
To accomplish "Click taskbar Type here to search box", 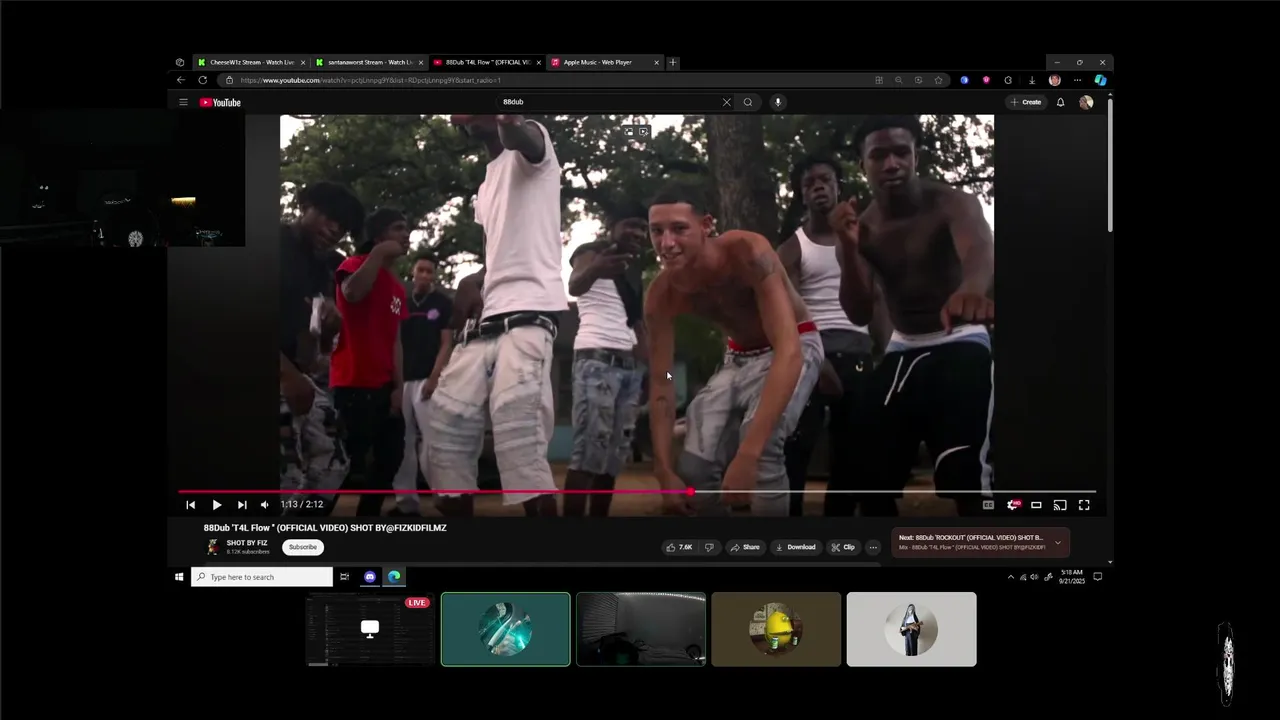I will pos(262,577).
